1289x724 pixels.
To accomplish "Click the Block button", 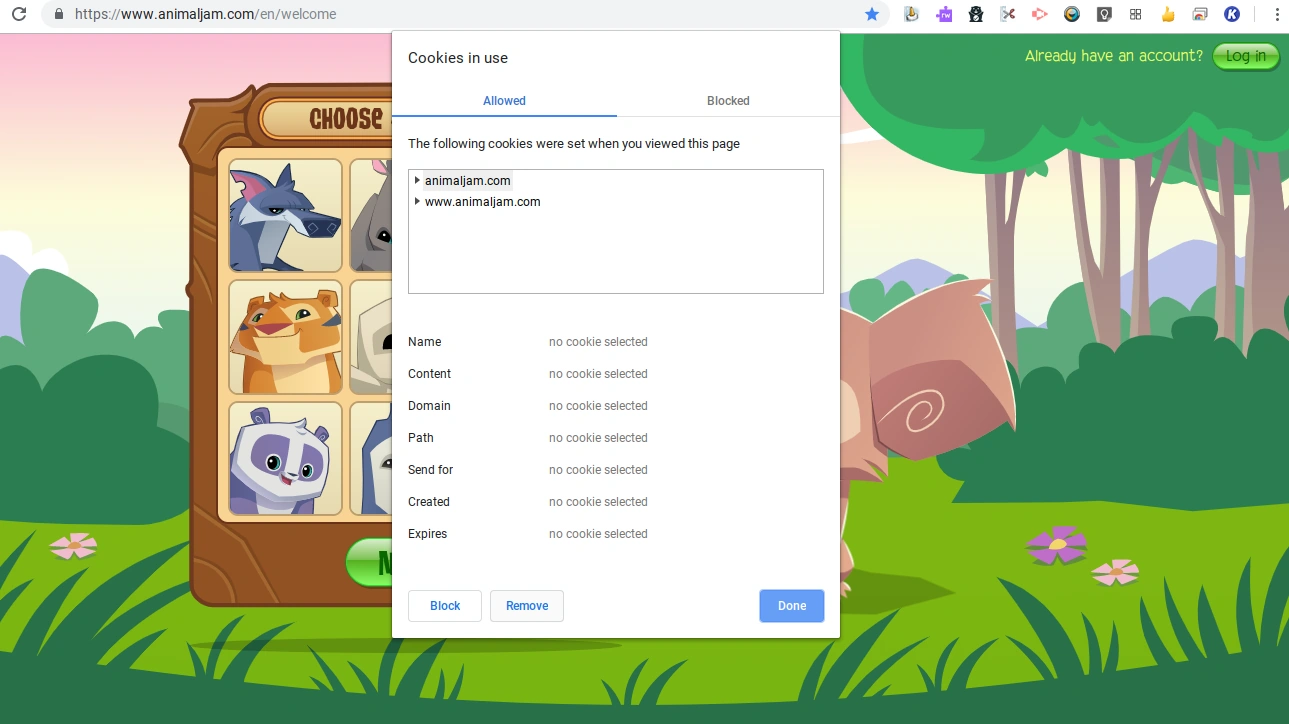I will [x=445, y=606].
